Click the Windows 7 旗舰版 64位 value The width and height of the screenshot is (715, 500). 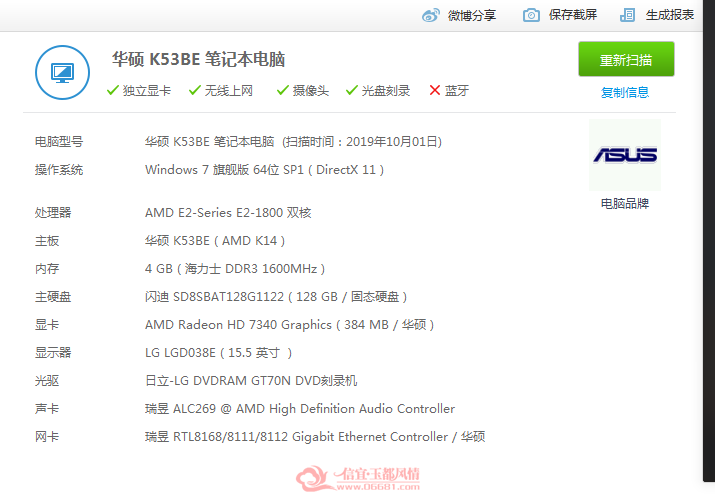pyautogui.click(x=264, y=170)
